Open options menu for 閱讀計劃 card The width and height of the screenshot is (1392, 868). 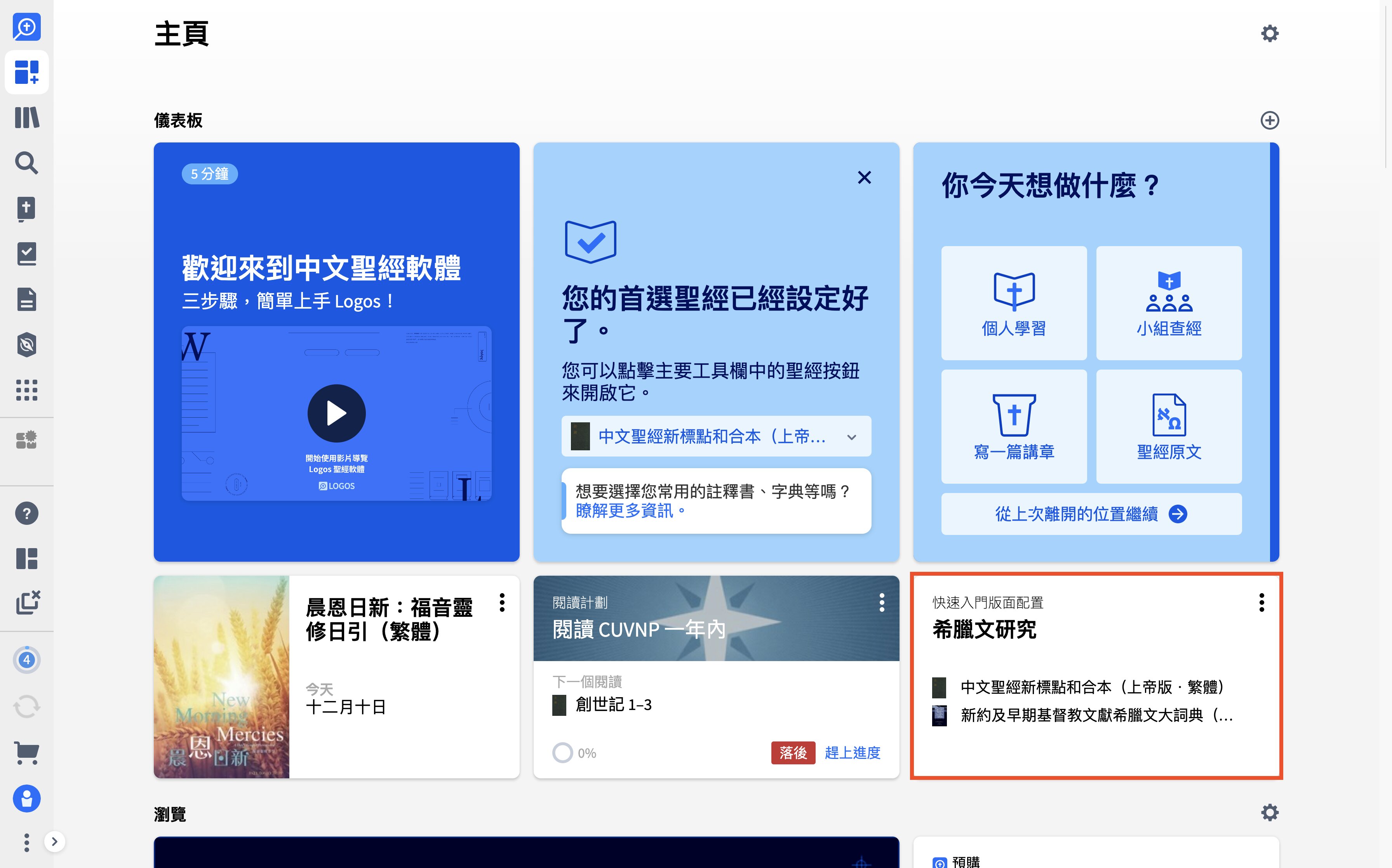point(882,602)
